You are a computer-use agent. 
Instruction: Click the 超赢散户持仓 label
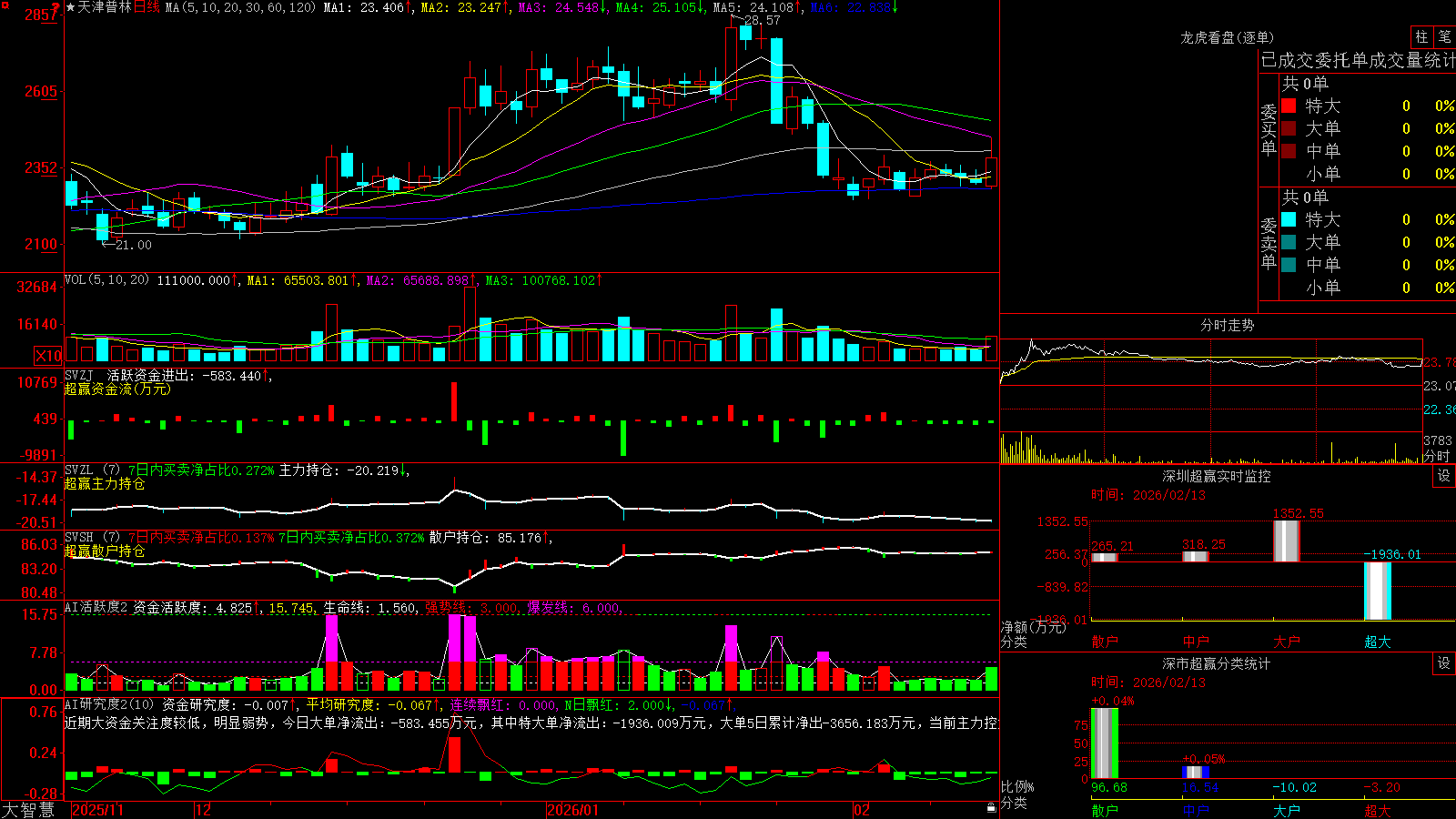pyautogui.click(x=105, y=551)
